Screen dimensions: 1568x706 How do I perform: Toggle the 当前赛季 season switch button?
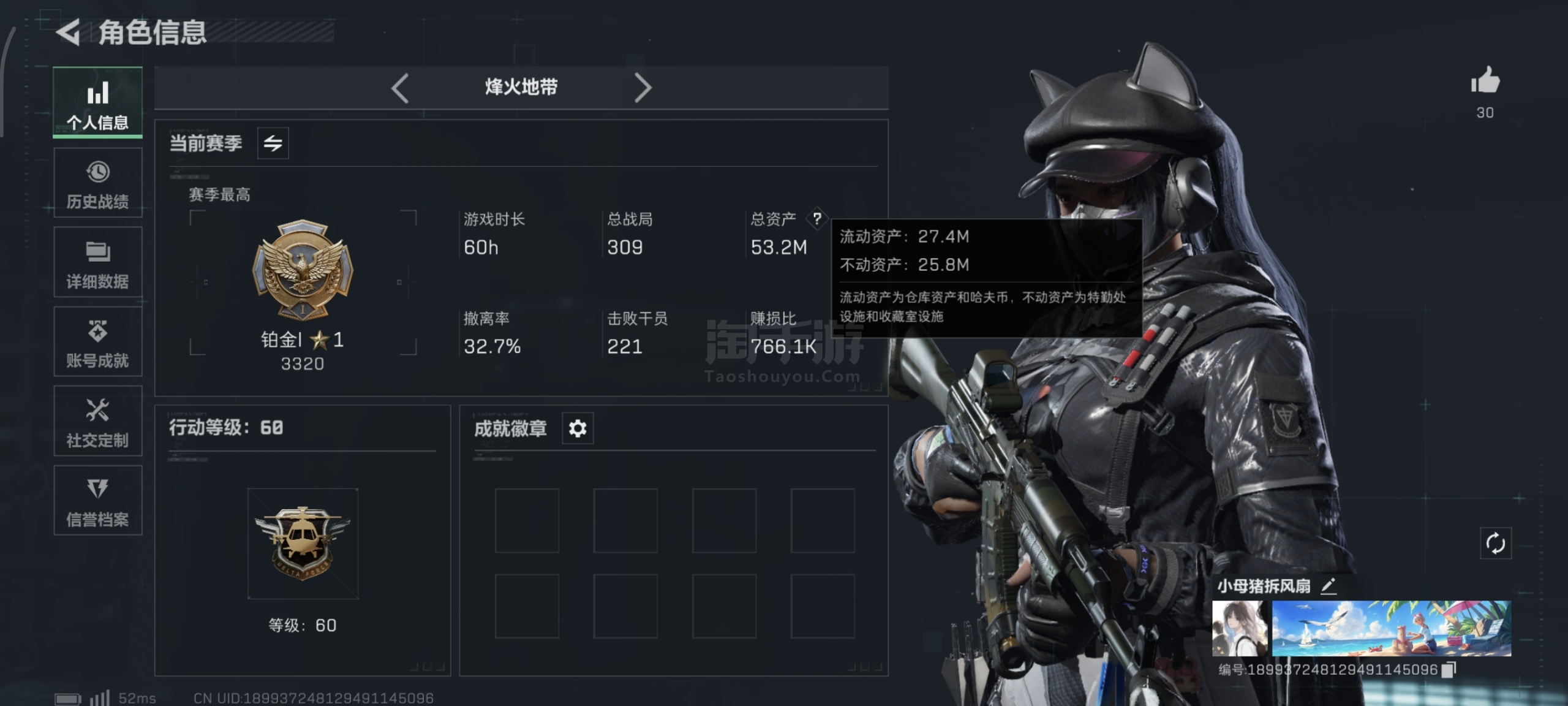tap(273, 143)
